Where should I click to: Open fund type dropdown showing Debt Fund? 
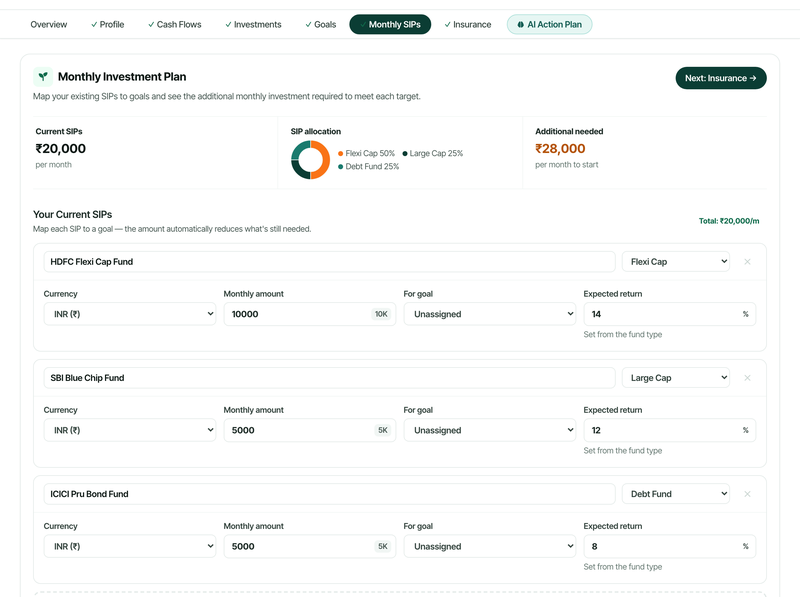click(676, 494)
